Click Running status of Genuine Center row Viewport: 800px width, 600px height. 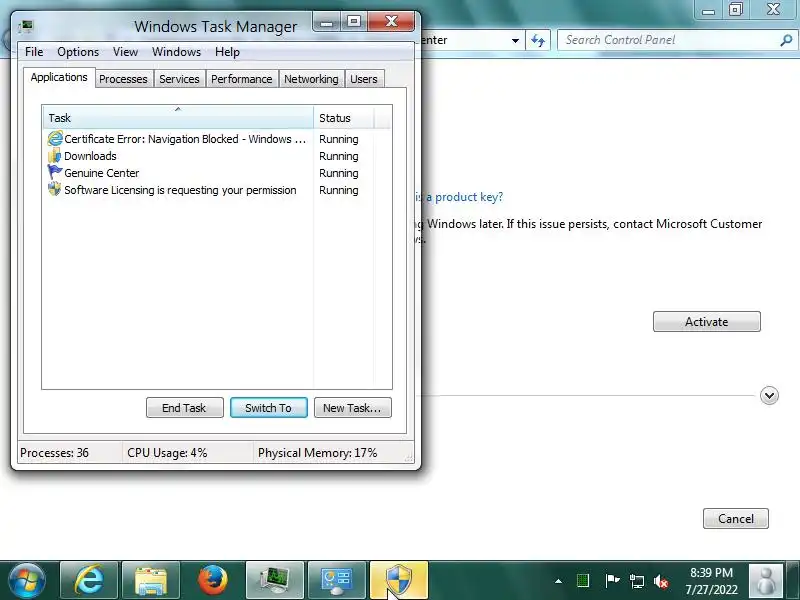click(339, 173)
